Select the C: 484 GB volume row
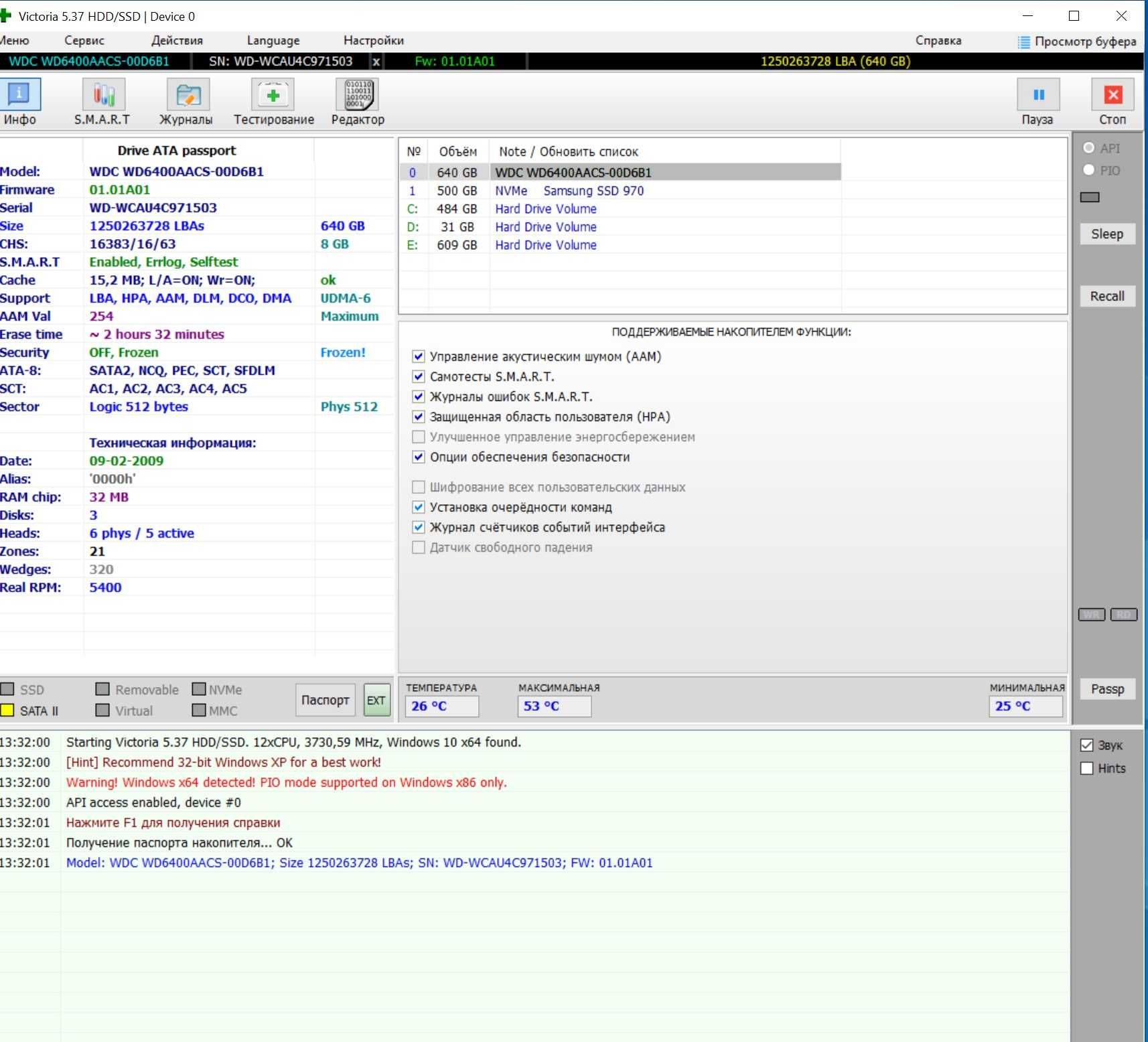 pyautogui.click(x=620, y=208)
